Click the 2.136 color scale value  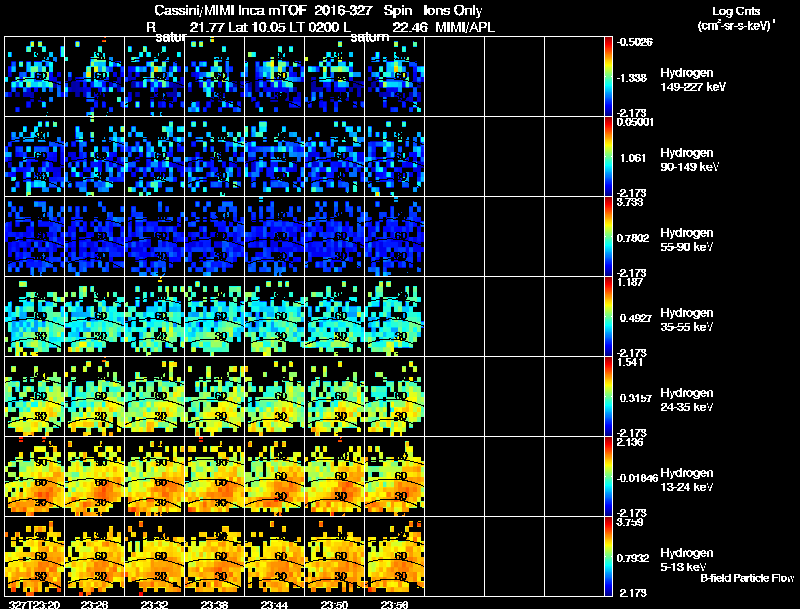[630, 442]
